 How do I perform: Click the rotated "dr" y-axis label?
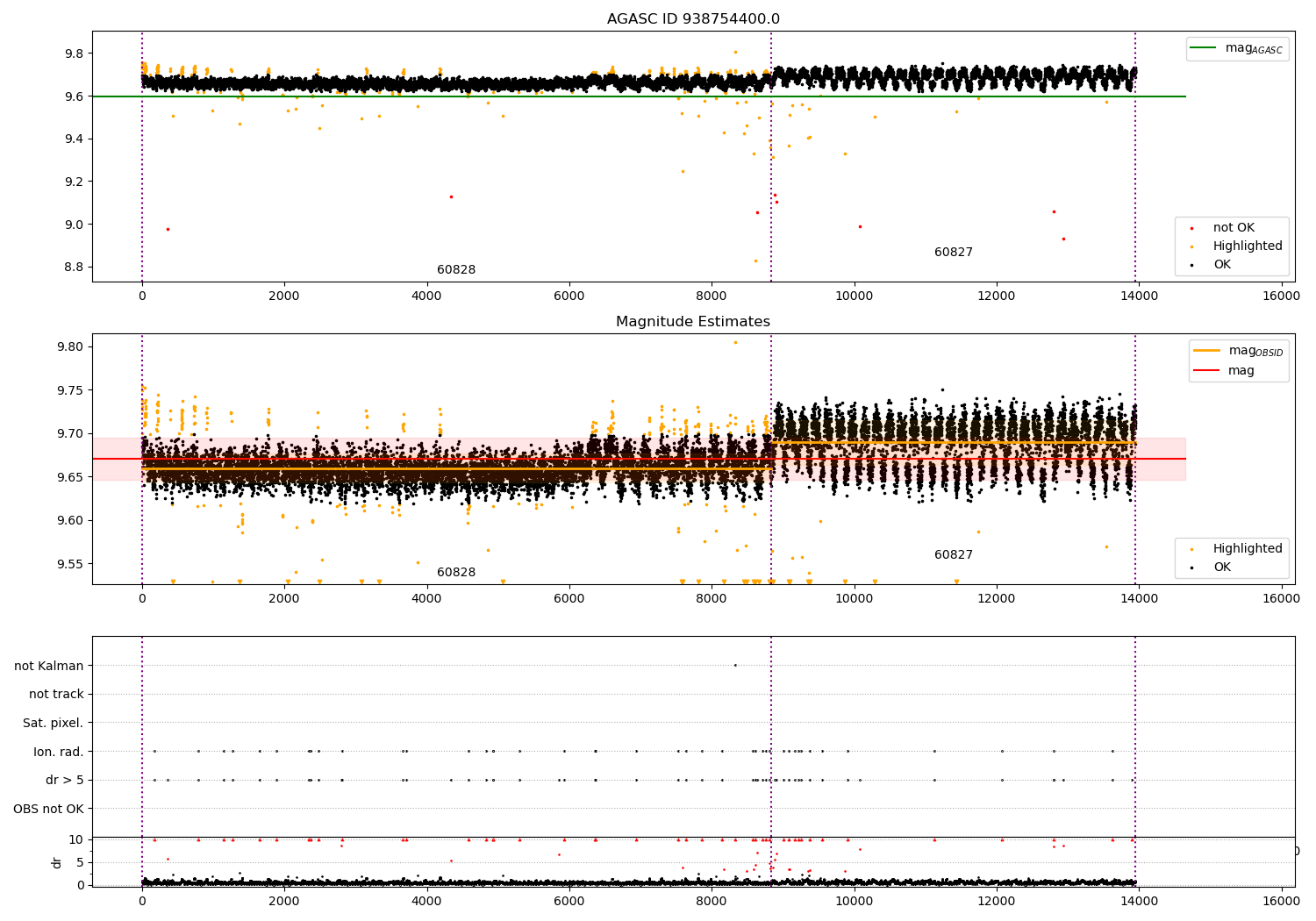pyautogui.click(x=57, y=862)
